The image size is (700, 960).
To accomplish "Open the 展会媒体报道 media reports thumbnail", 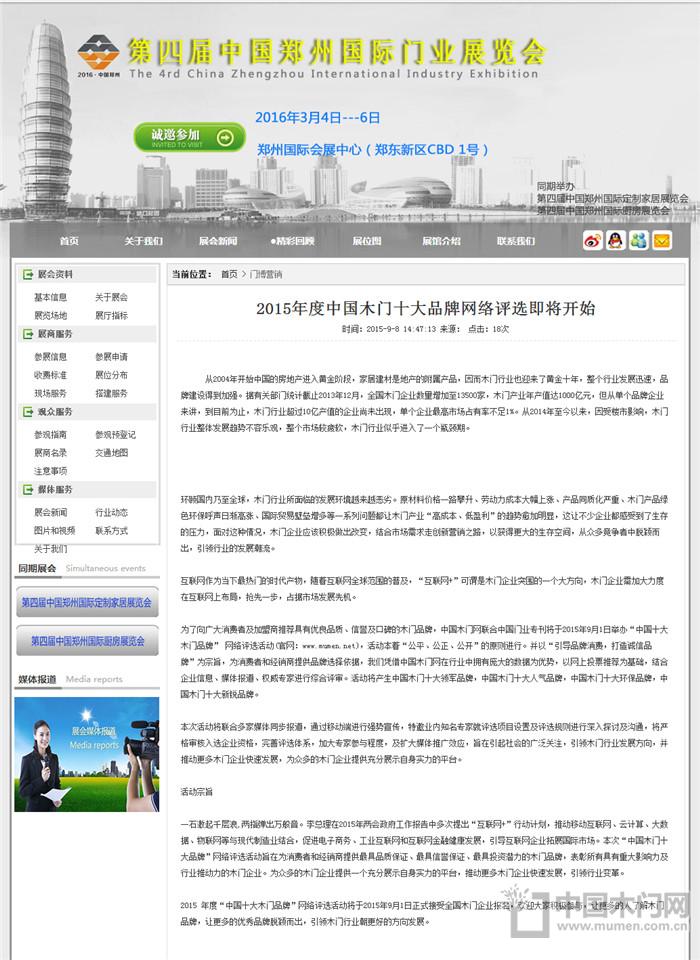I will tap(86, 754).
